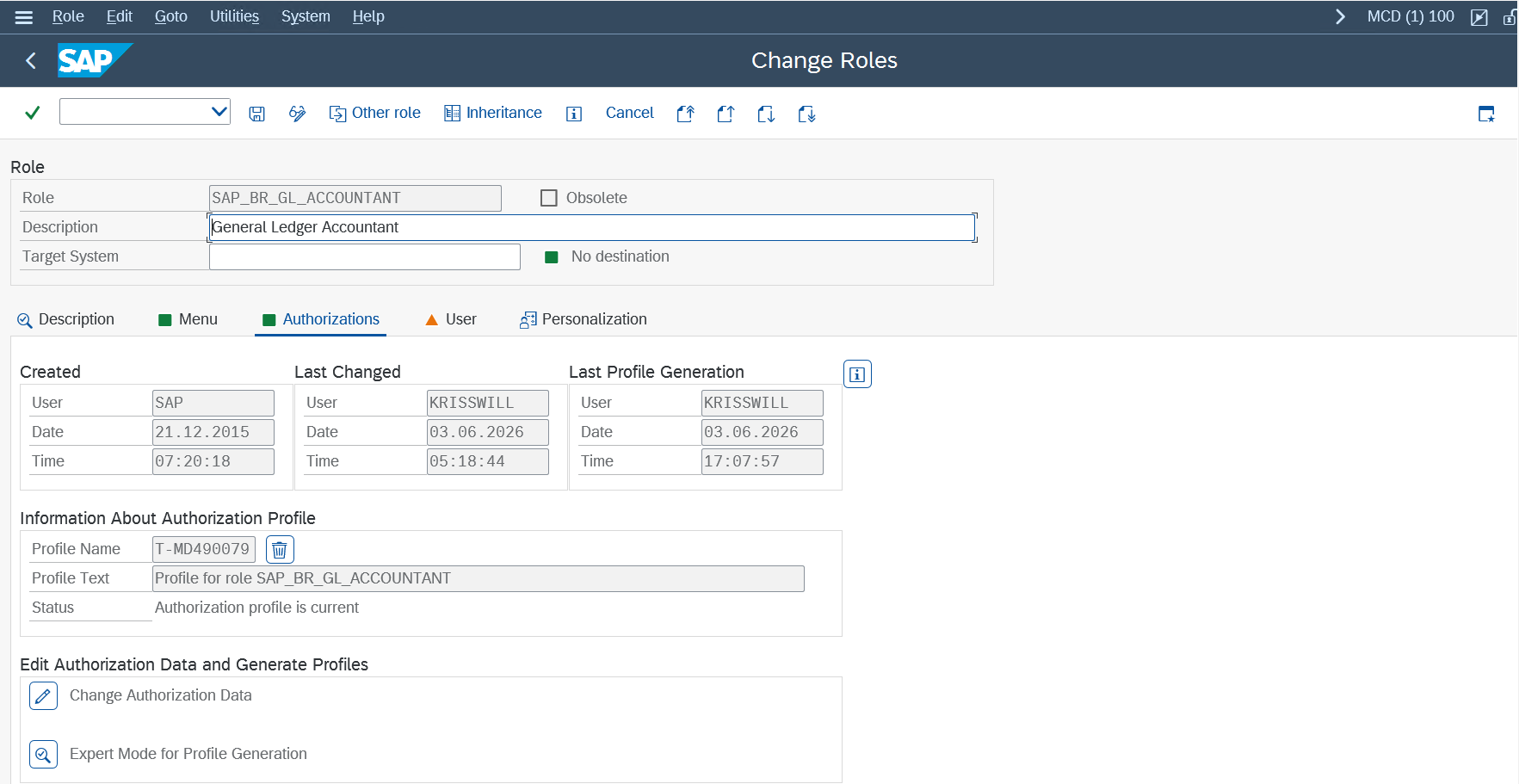Viewport: 1519px width, 784px height.
Task: Open the Role menu
Action: click(x=68, y=16)
